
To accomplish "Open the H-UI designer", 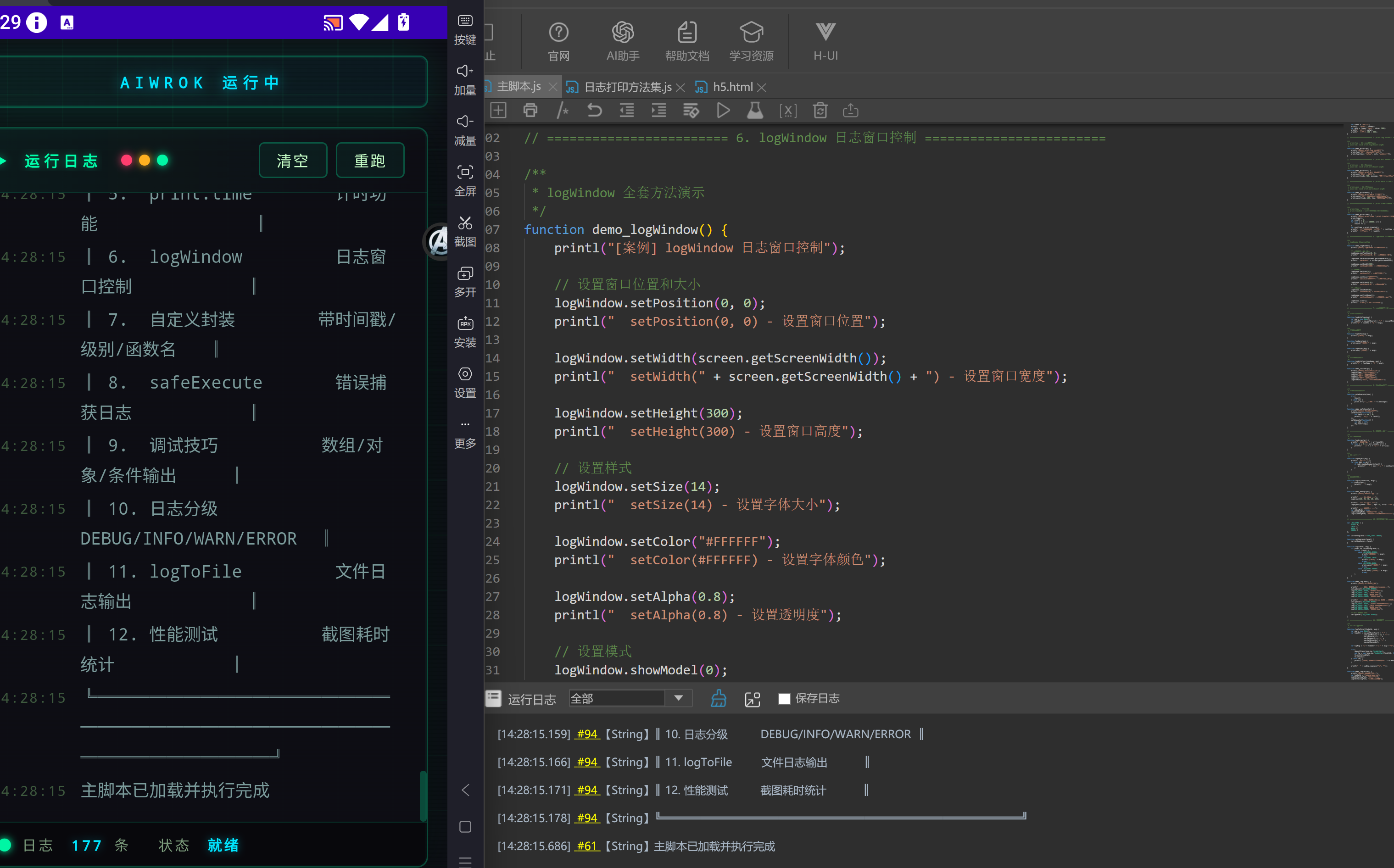I will click(825, 41).
